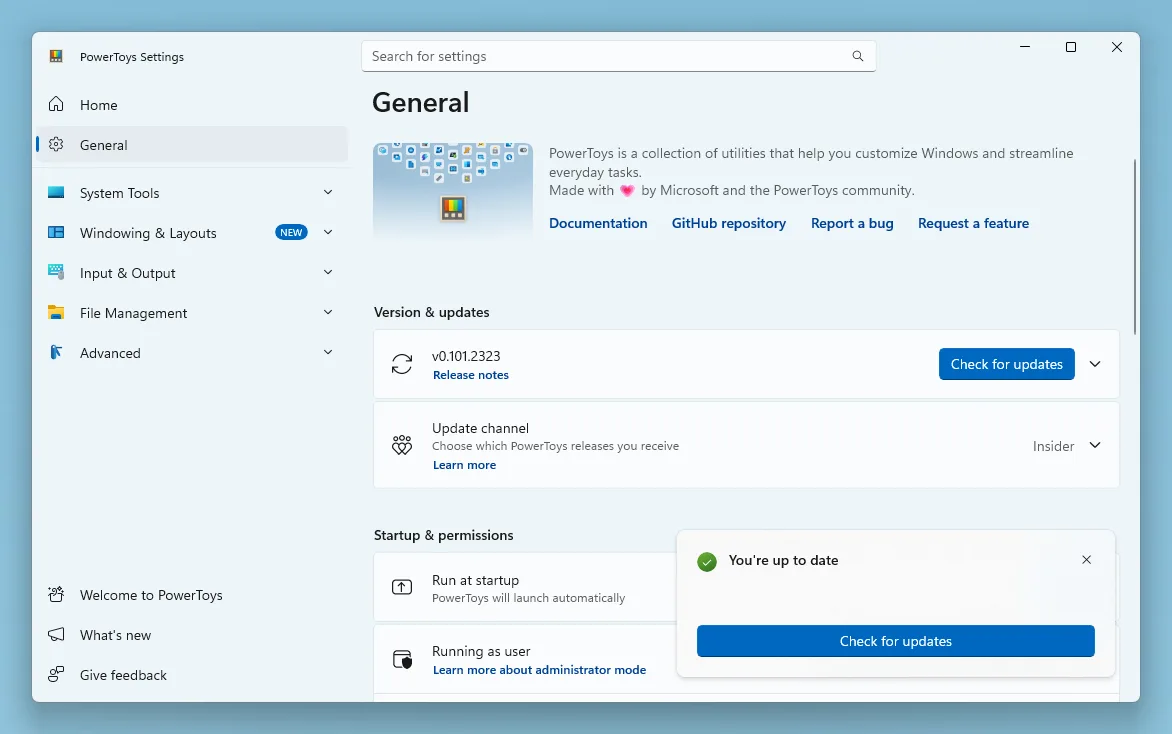Open the Request a feature link

[973, 223]
